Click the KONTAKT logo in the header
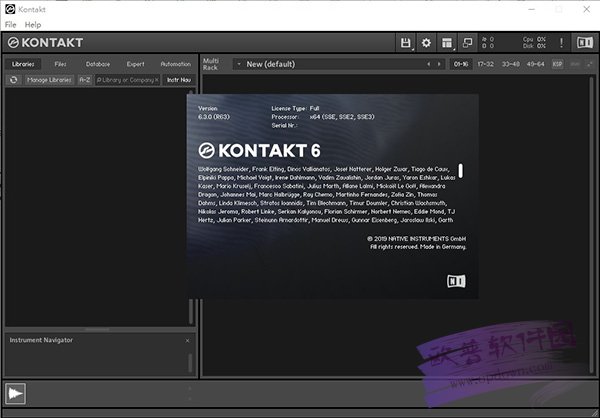Viewport: 600px width, 418px height. click(45, 42)
